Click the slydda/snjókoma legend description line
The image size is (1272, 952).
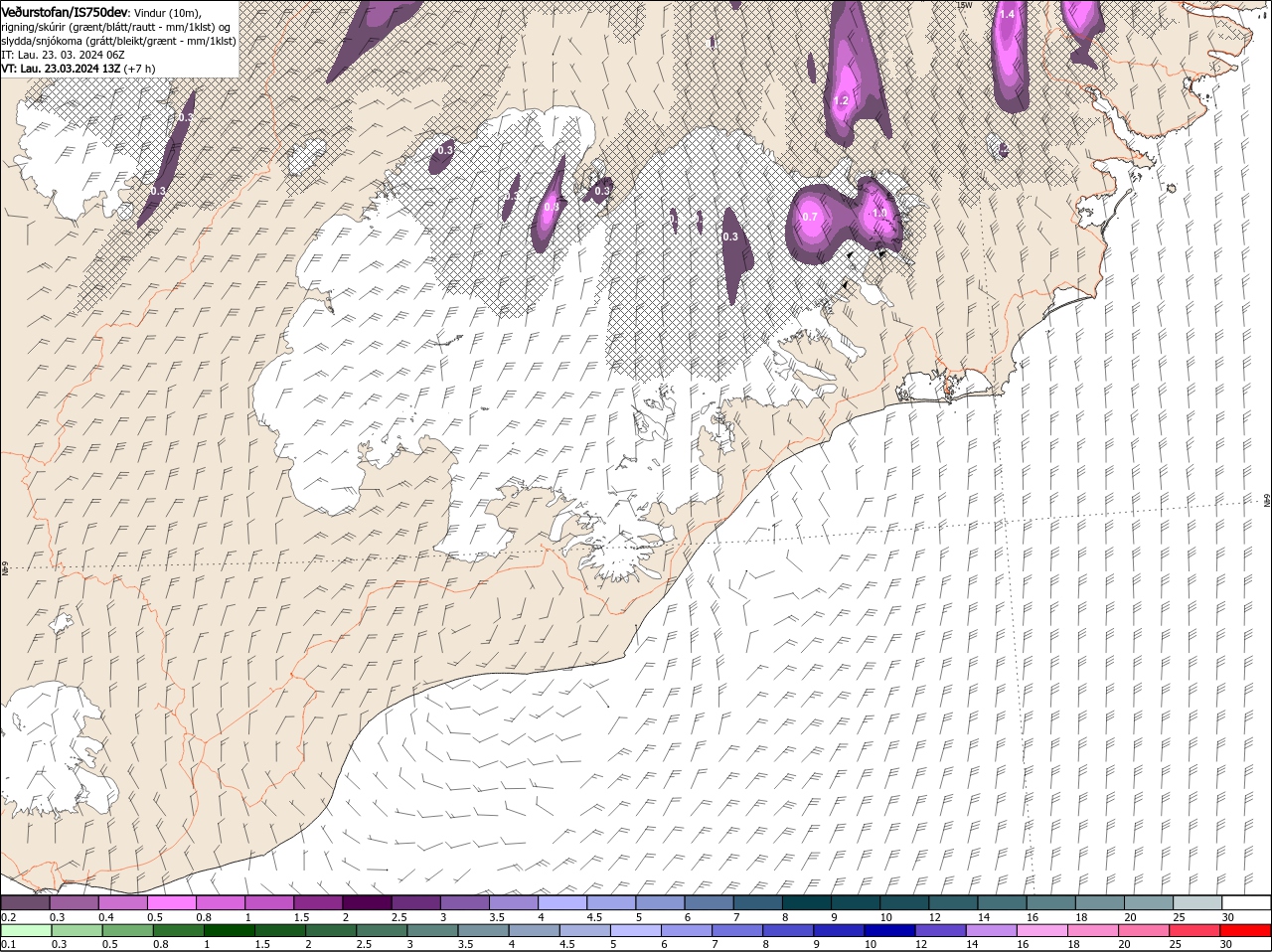coord(118,41)
